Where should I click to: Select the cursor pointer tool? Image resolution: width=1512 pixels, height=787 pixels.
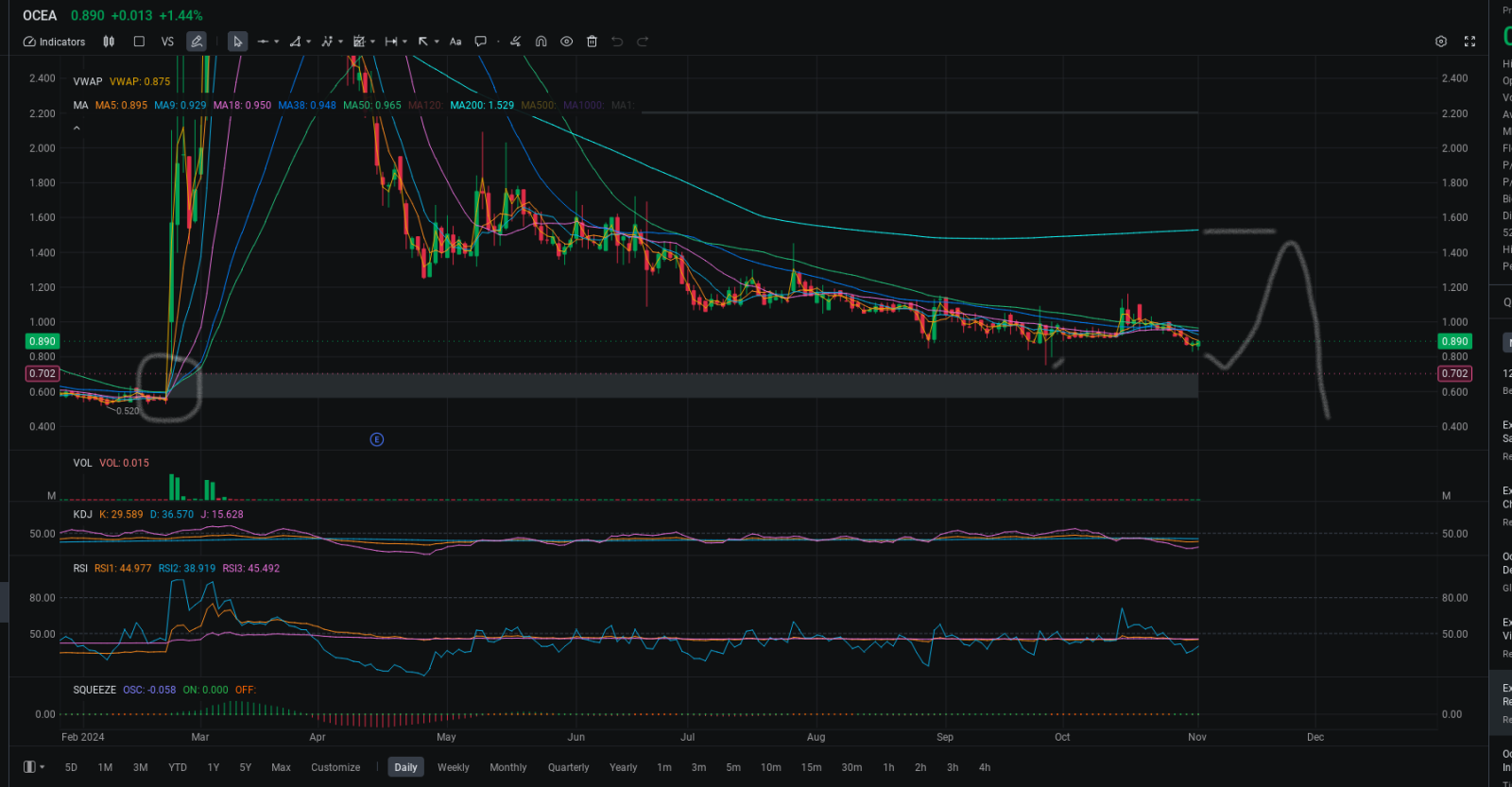click(237, 42)
